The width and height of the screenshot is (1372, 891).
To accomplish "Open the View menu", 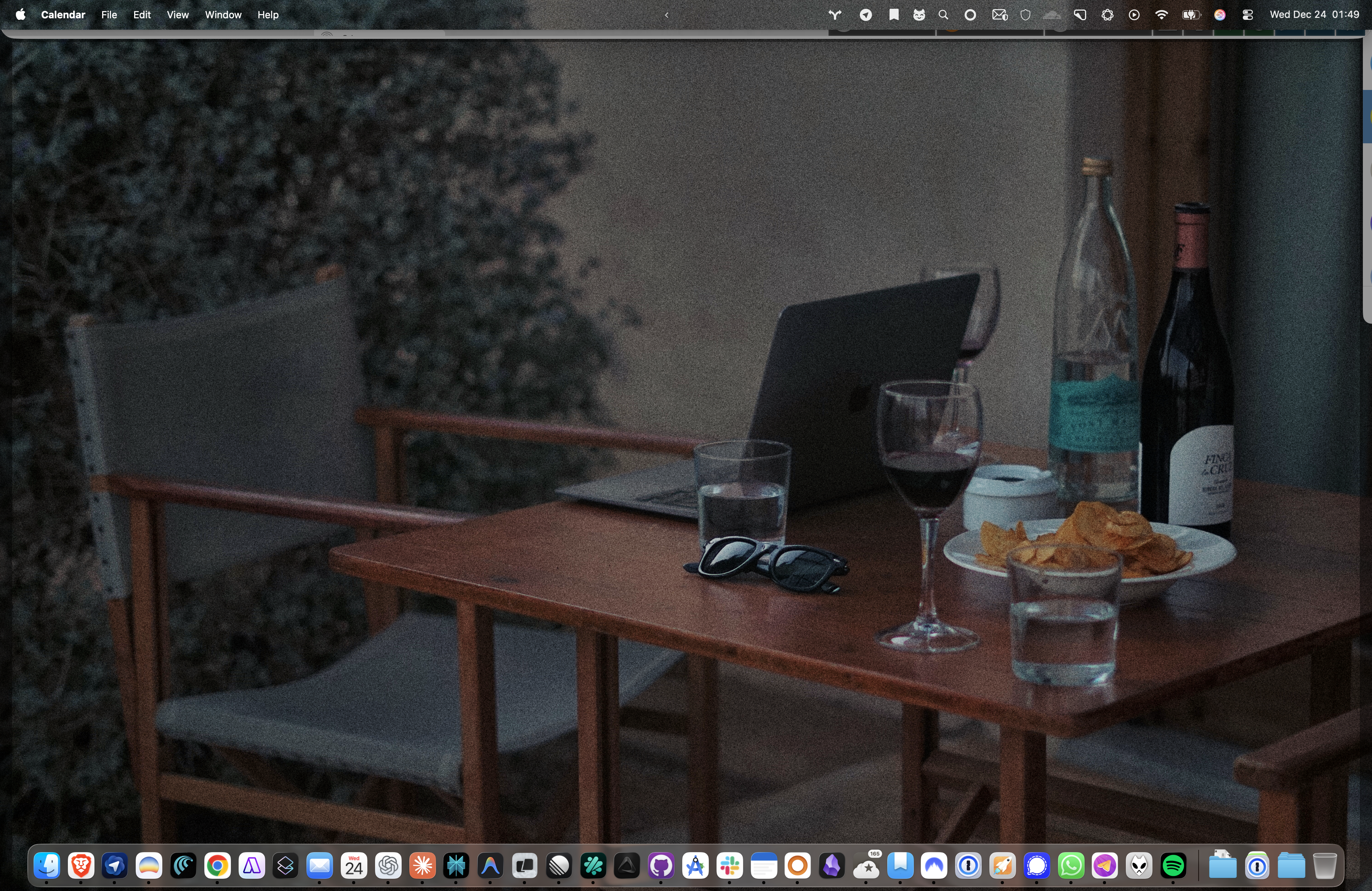I will point(178,15).
